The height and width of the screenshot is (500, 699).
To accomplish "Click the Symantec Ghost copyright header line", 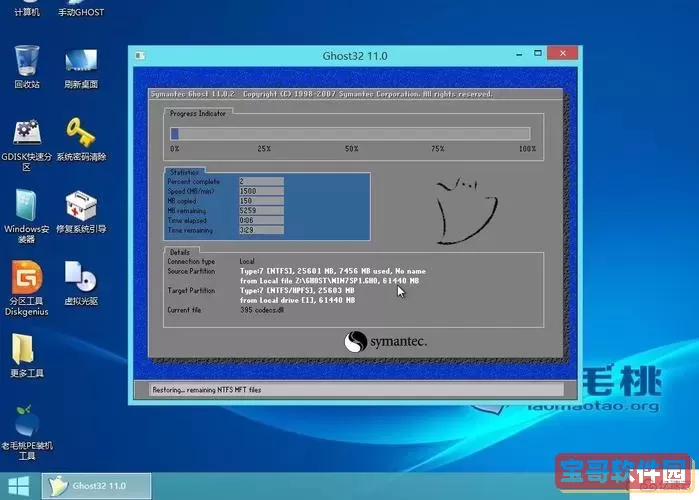I will click(x=321, y=94).
